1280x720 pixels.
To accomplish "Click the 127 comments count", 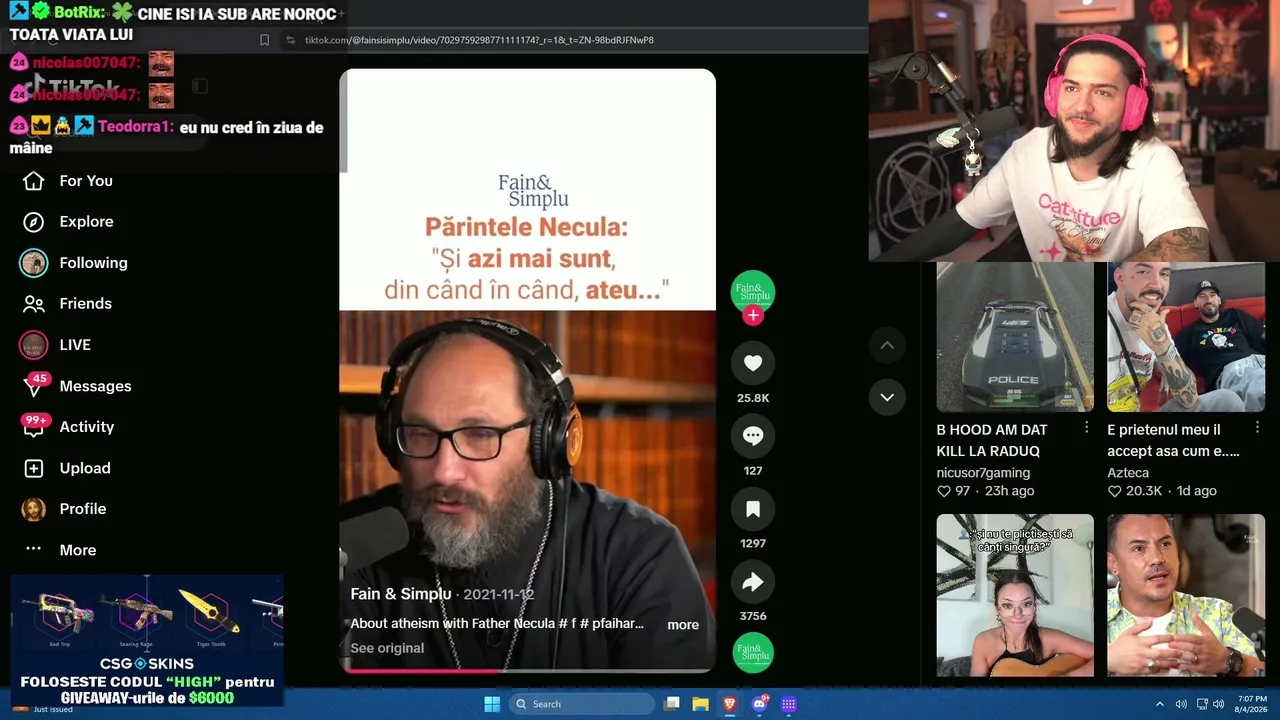I will 753,471.
